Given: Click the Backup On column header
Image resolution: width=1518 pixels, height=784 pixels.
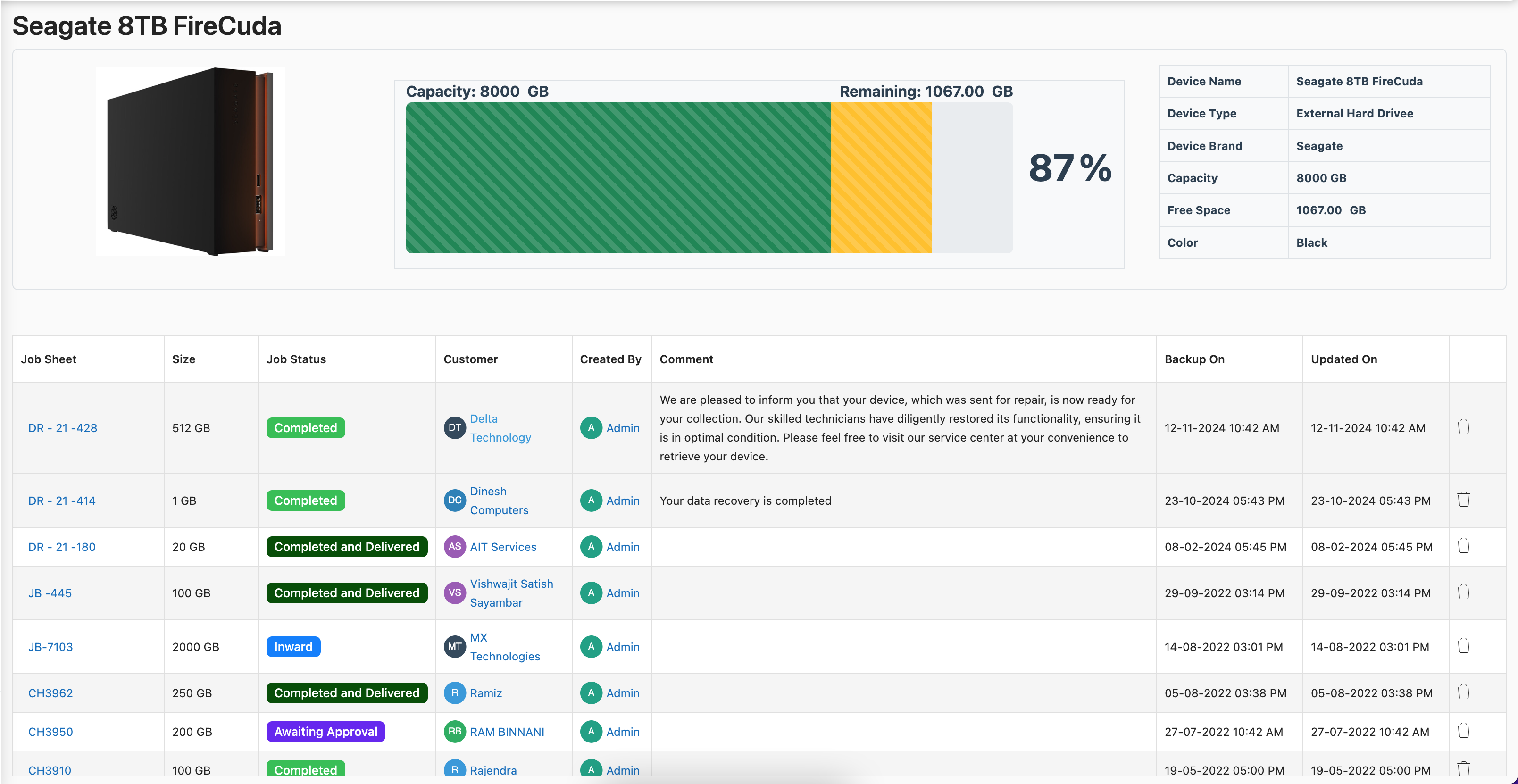Looking at the screenshot, I should click(1194, 359).
